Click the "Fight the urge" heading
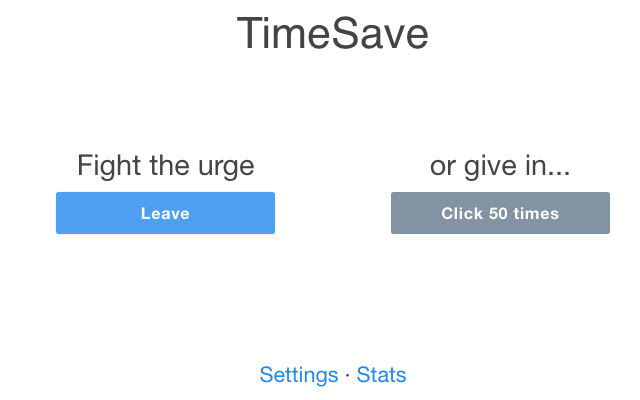640x400 pixels. (x=165, y=166)
